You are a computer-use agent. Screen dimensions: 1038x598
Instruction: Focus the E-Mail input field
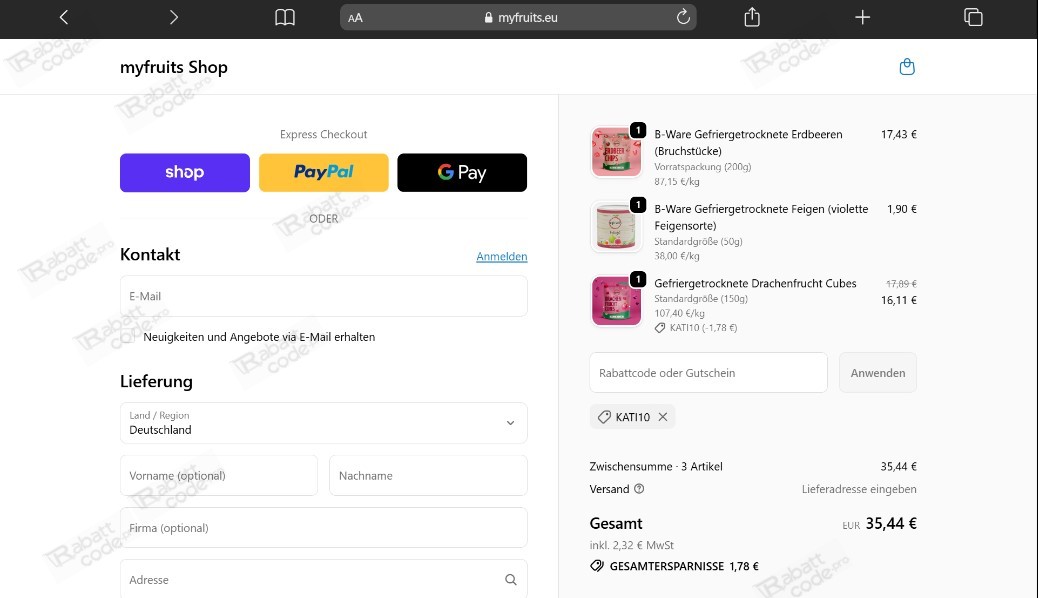pyautogui.click(x=324, y=296)
